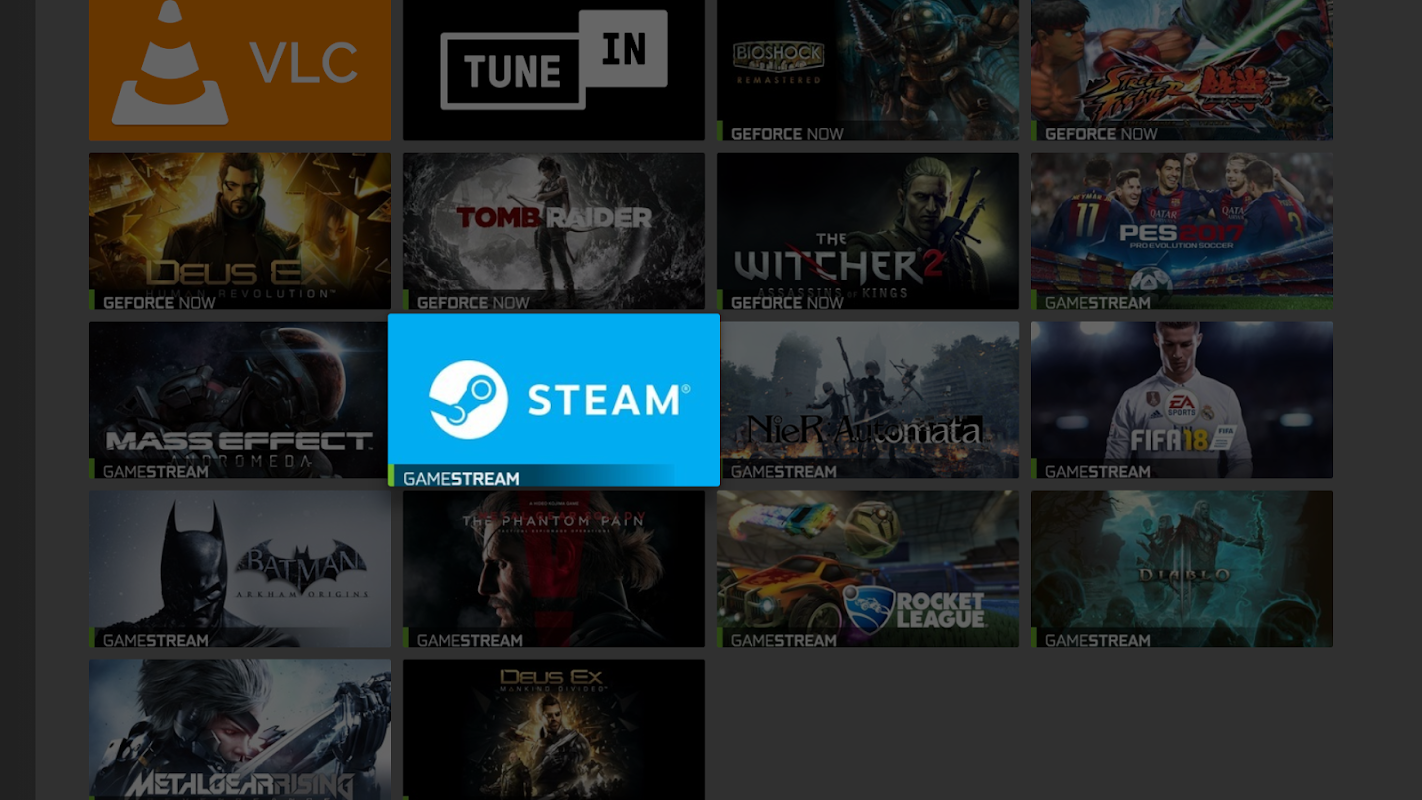1422x800 pixels.
Task: Launch the Rocket League tile
Action: click(x=868, y=569)
